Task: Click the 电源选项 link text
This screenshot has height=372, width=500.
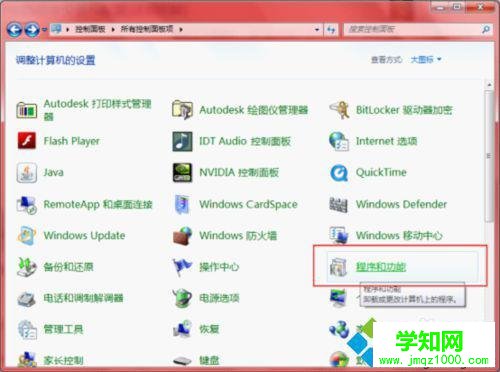Action: pos(219,298)
